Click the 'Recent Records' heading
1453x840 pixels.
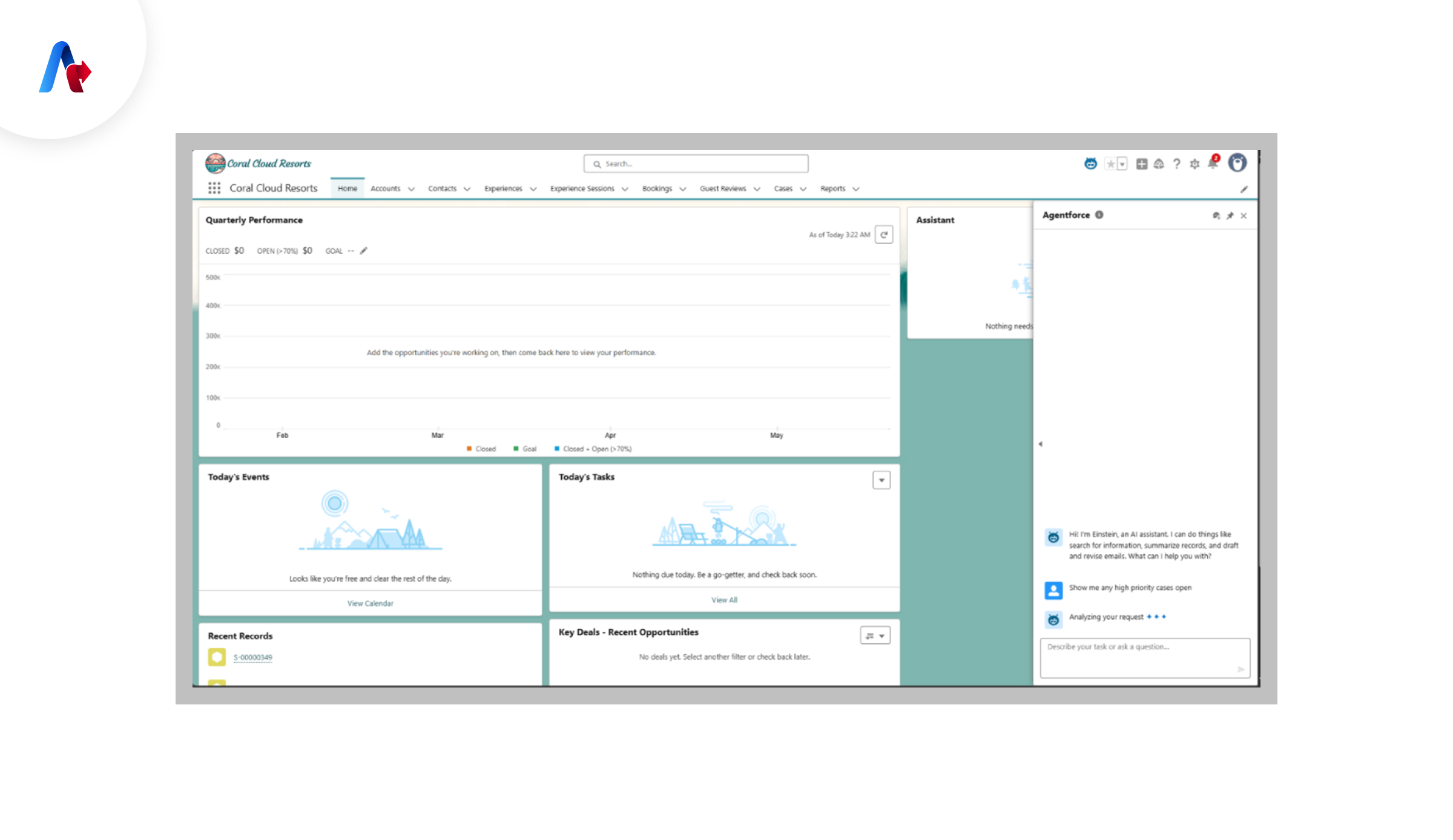pos(240,636)
